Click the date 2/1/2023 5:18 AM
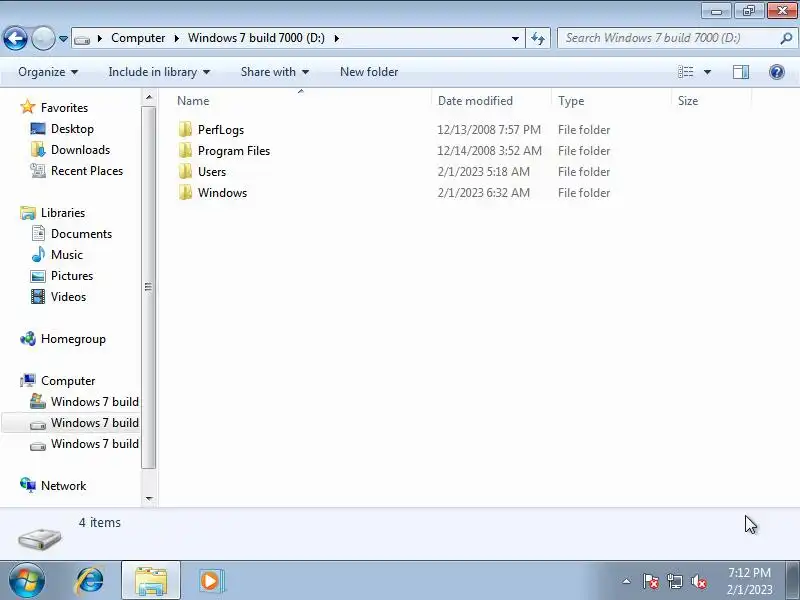Image resolution: width=800 pixels, height=600 pixels. [484, 172]
